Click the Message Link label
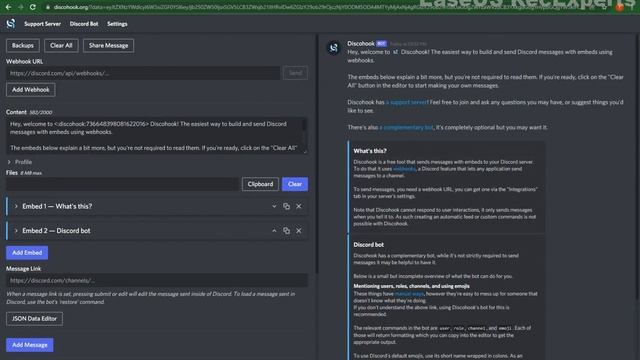The height and width of the screenshot is (360, 640). (23, 269)
